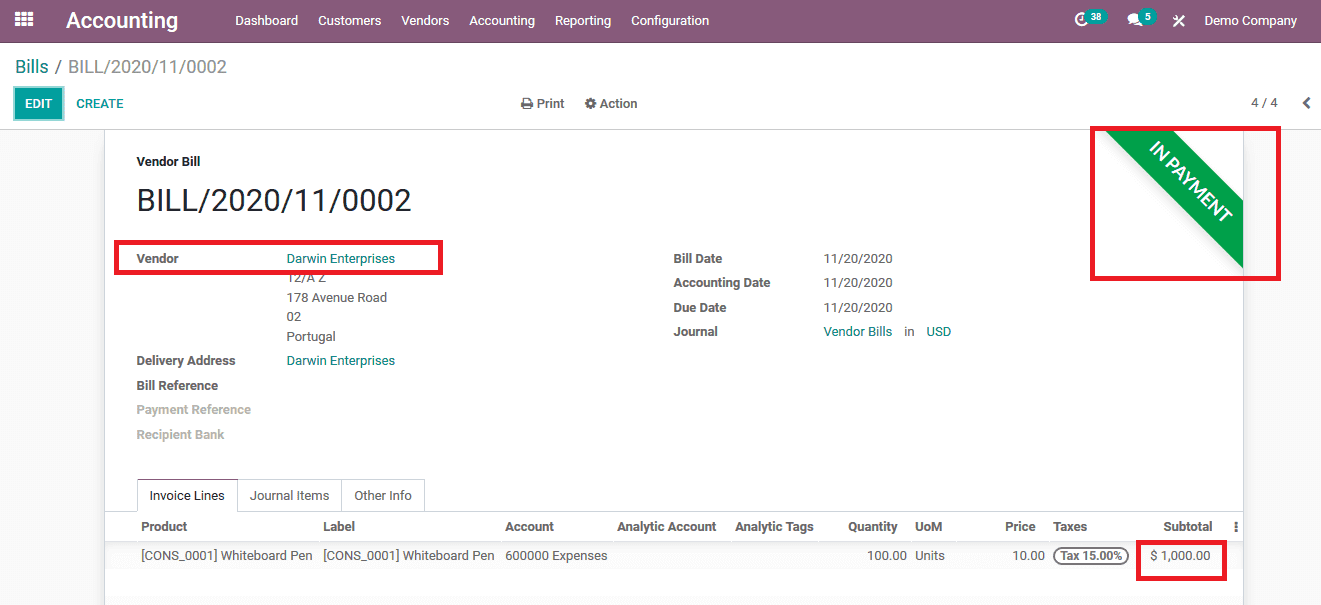Click the EDIT button
Screen dimensions: 1321x605
[x=38, y=104]
